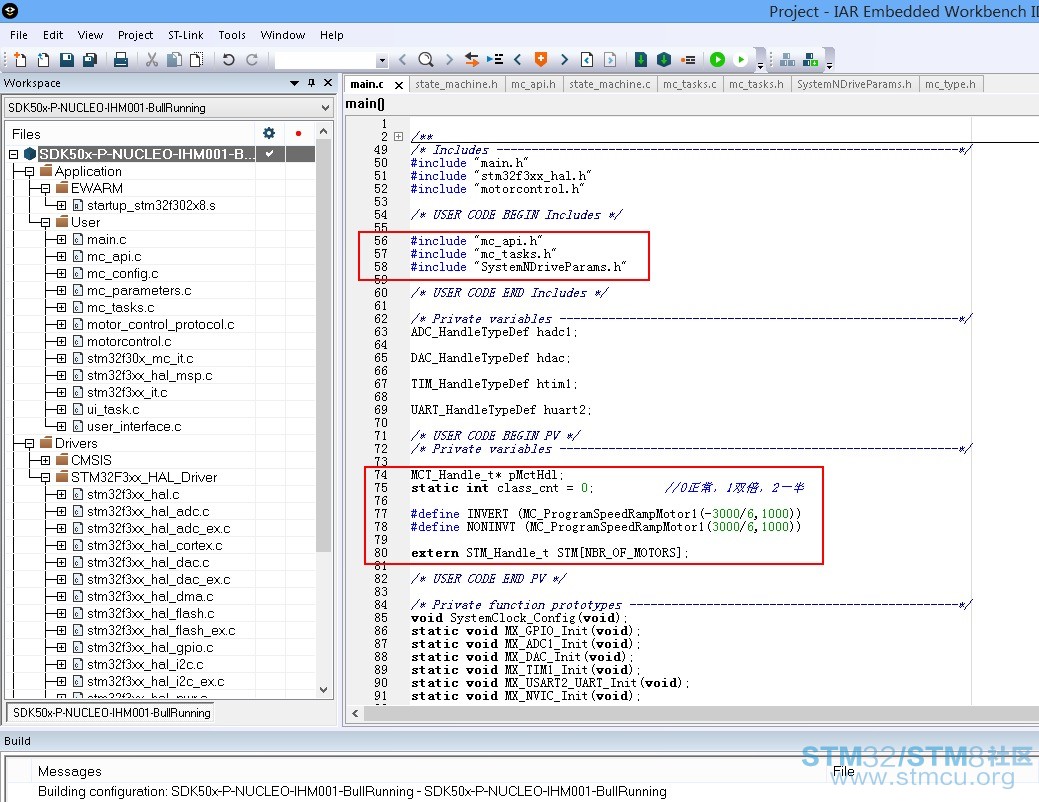Click the Go To line icon
The image size is (1039, 802).
[x=494, y=60]
